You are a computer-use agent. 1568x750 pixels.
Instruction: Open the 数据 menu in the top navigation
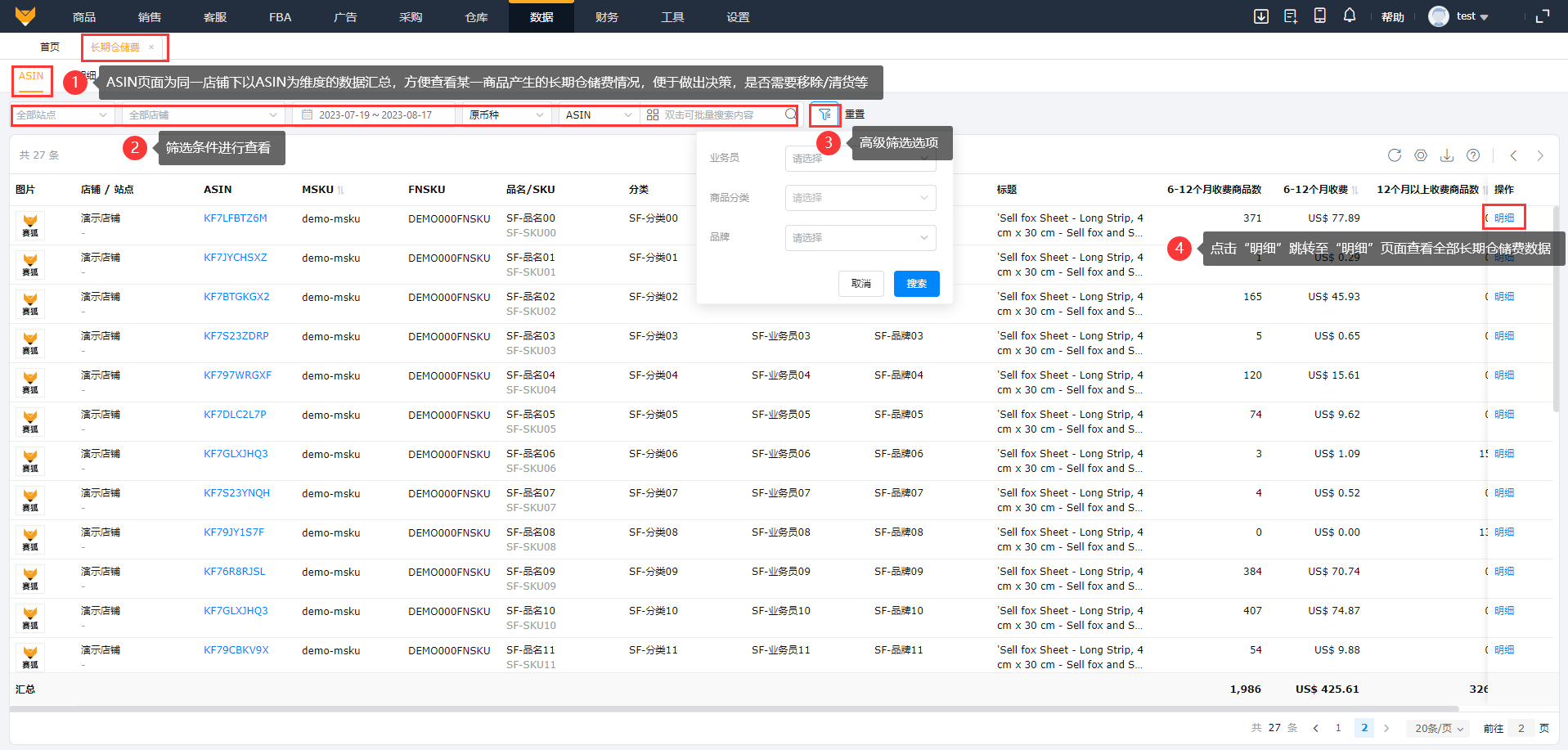[541, 17]
